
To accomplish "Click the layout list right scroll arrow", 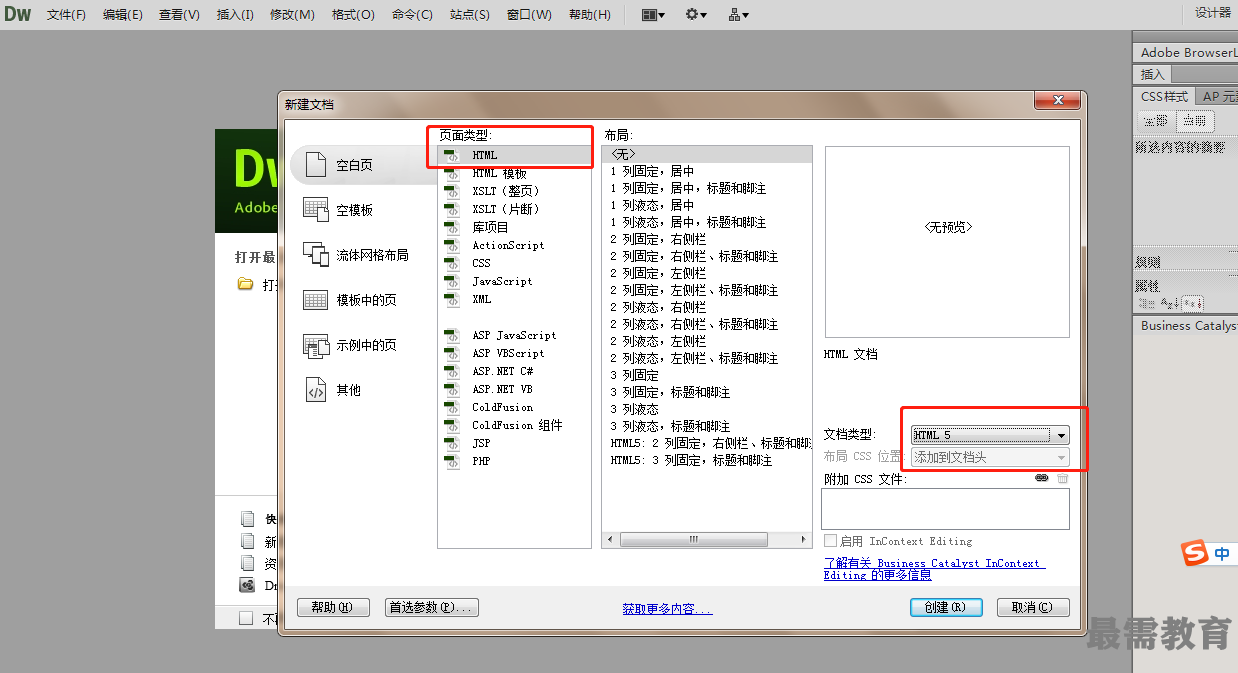I will 805,539.
